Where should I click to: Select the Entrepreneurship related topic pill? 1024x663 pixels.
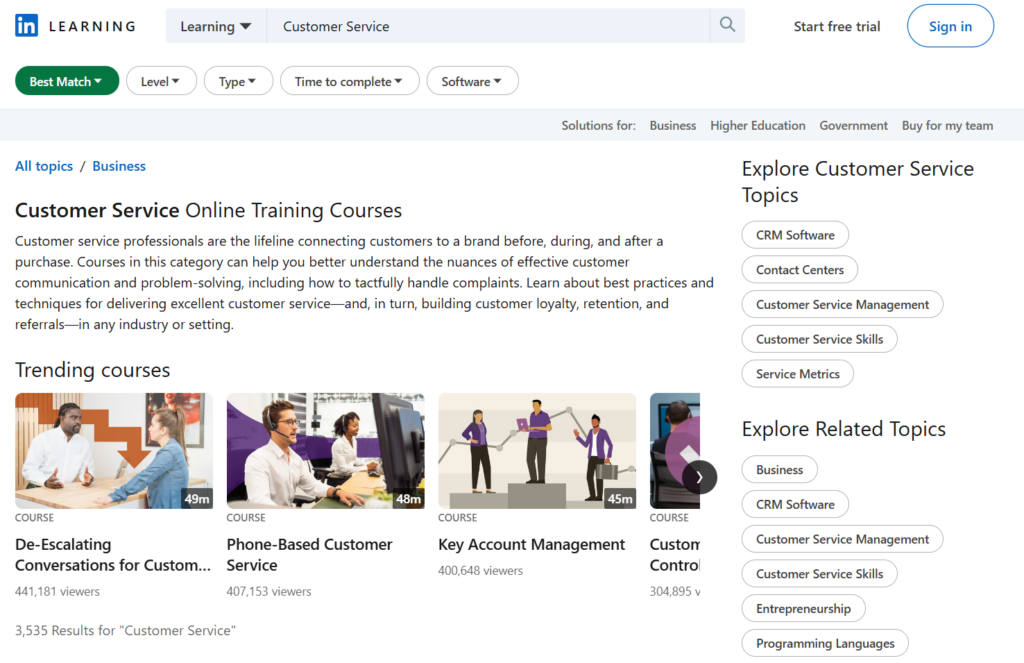803,608
